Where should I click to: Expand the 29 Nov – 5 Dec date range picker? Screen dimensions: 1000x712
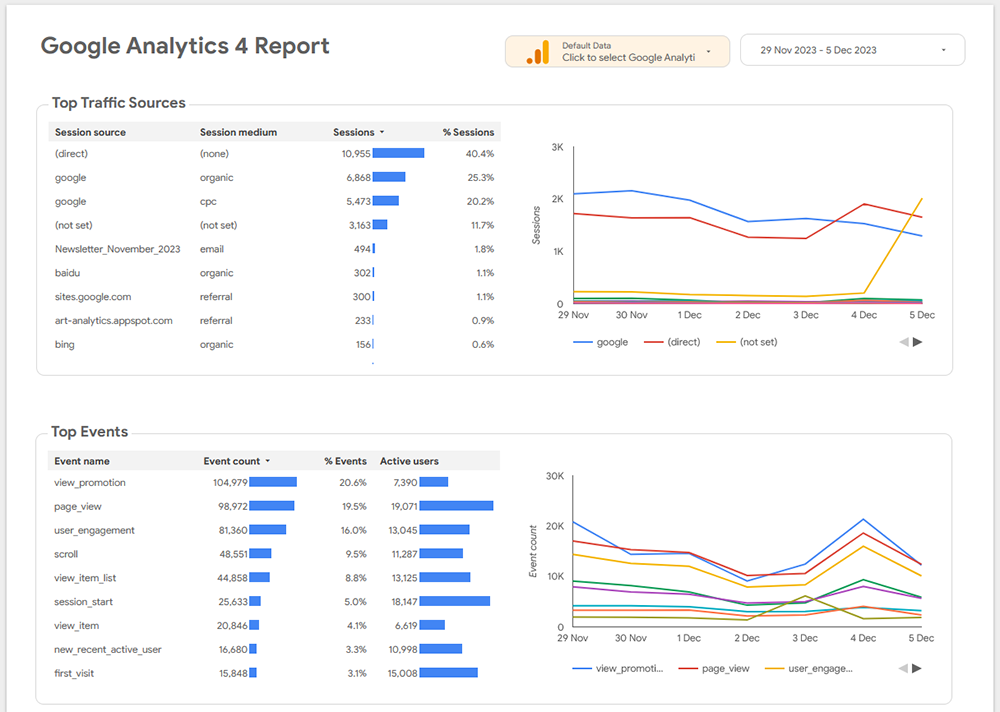click(x=852, y=50)
